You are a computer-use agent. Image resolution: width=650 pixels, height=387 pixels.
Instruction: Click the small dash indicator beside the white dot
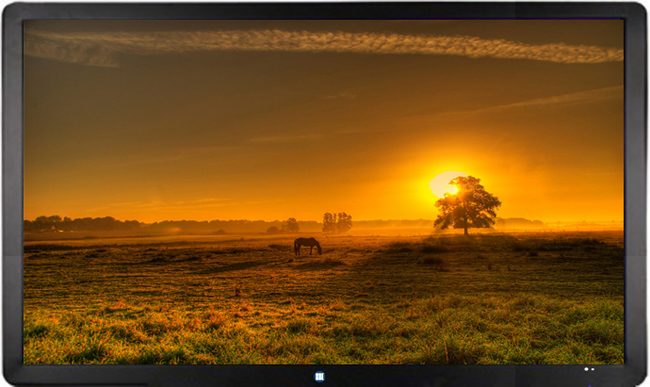(x=592, y=369)
